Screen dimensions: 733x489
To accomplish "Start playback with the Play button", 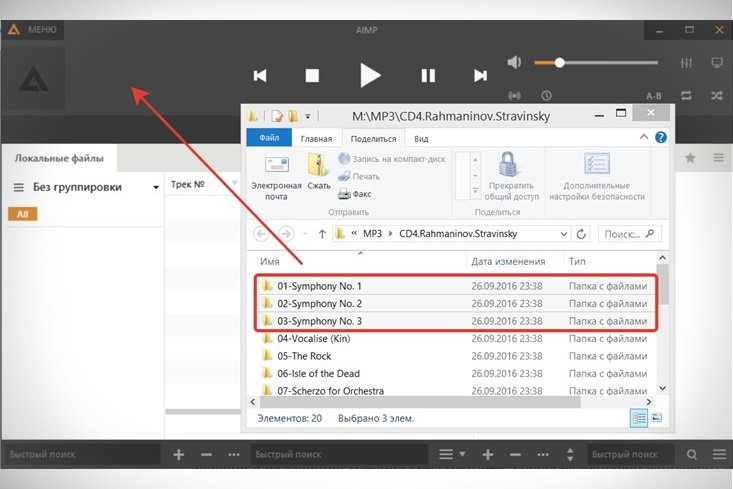I will [x=370, y=75].
